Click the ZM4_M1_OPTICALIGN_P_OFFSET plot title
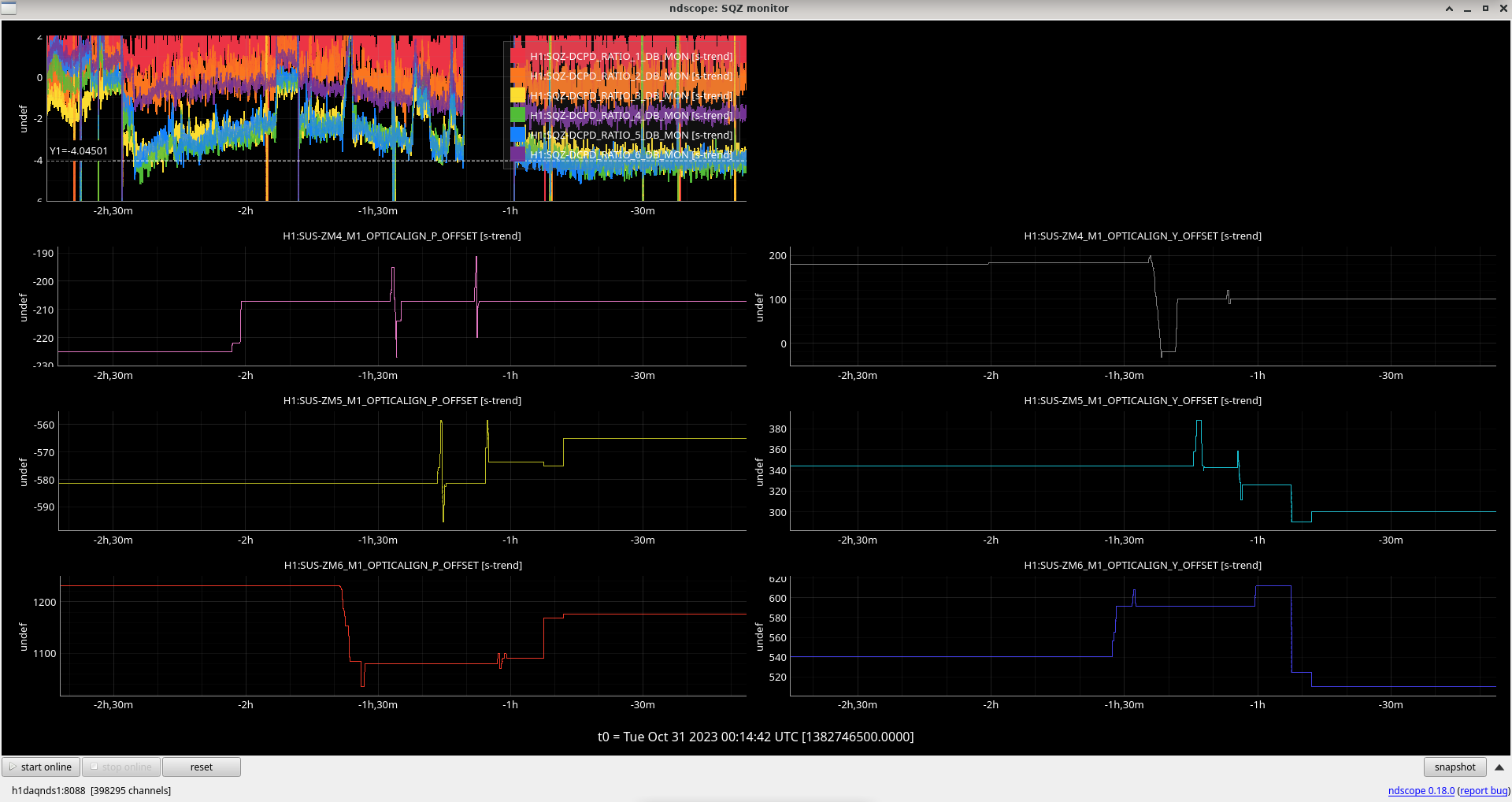Screen dimensions: 1512x802 pos(402,236)
